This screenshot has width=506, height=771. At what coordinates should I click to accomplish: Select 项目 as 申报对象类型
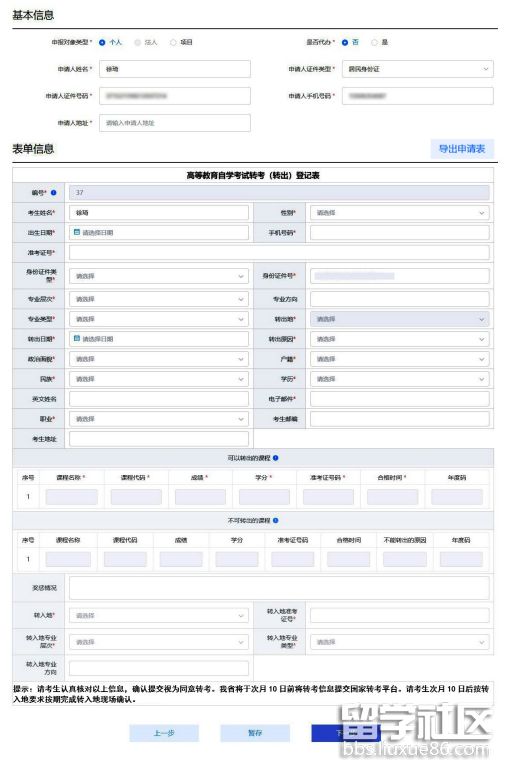point(173,43)
